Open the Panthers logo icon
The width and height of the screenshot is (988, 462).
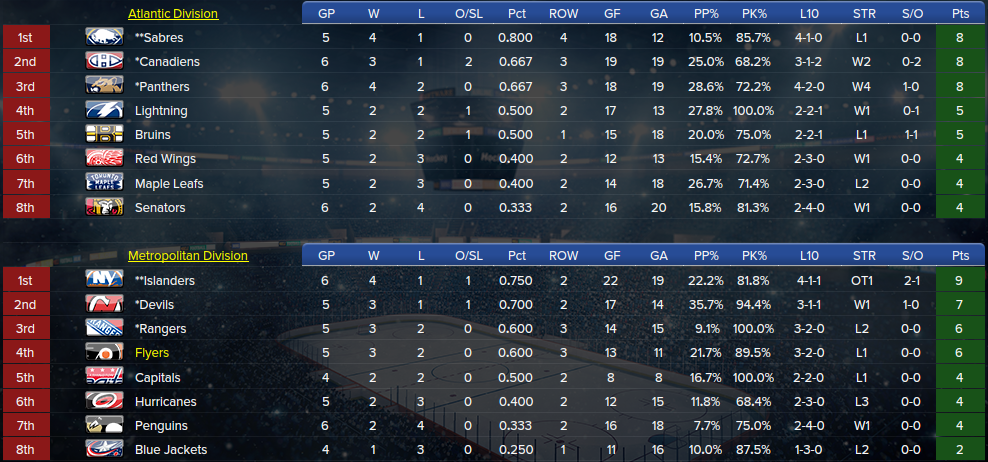click(x=104, y=86)
